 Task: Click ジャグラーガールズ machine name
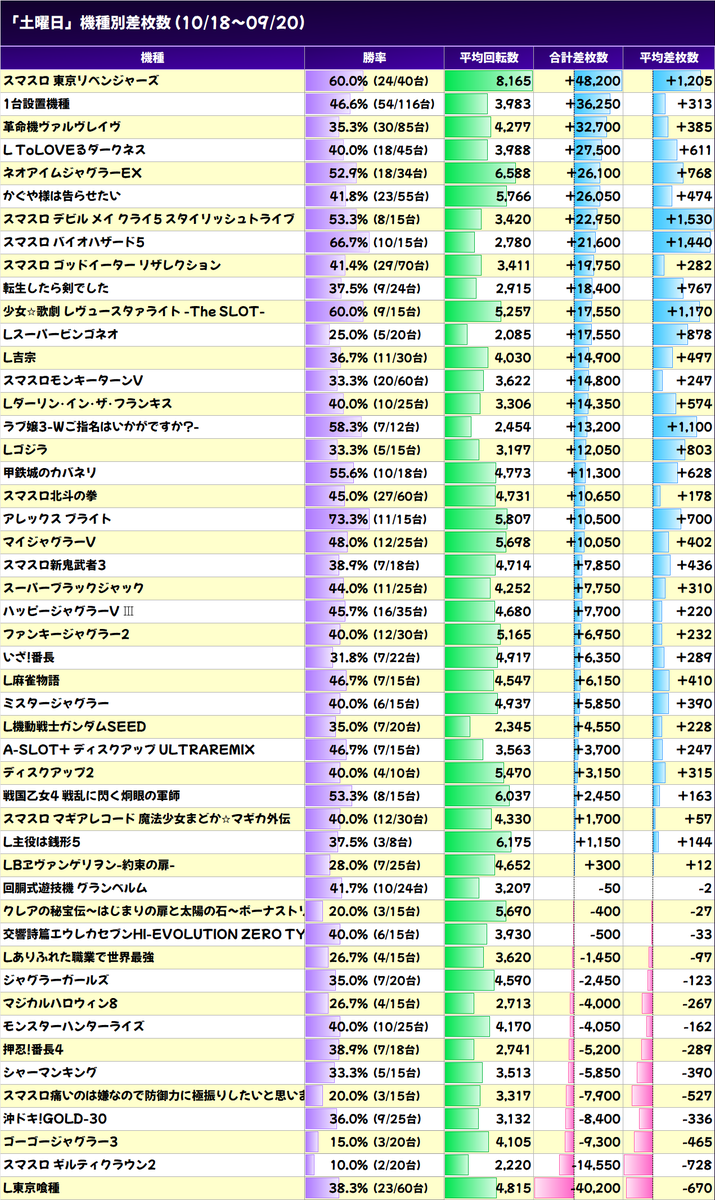(x=56, y=980)
